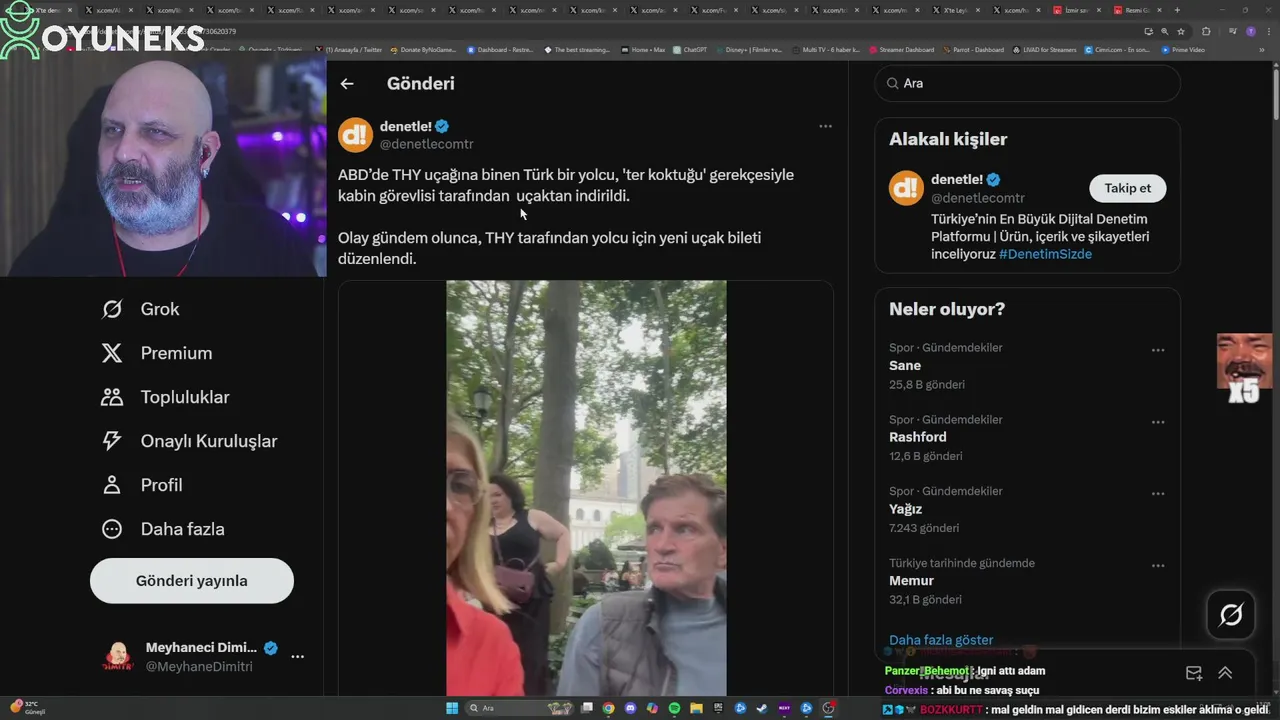This screenshot has height=720, width=1280.
Task: Open account menu dots beside Meyhaneci Dimitri
Action: pyautogui.click(x=297, y=657)
